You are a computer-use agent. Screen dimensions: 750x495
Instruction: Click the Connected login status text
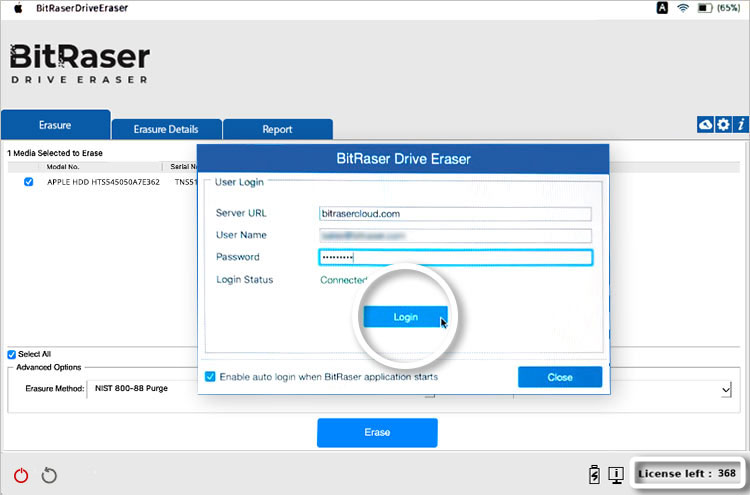click(343, 280)
